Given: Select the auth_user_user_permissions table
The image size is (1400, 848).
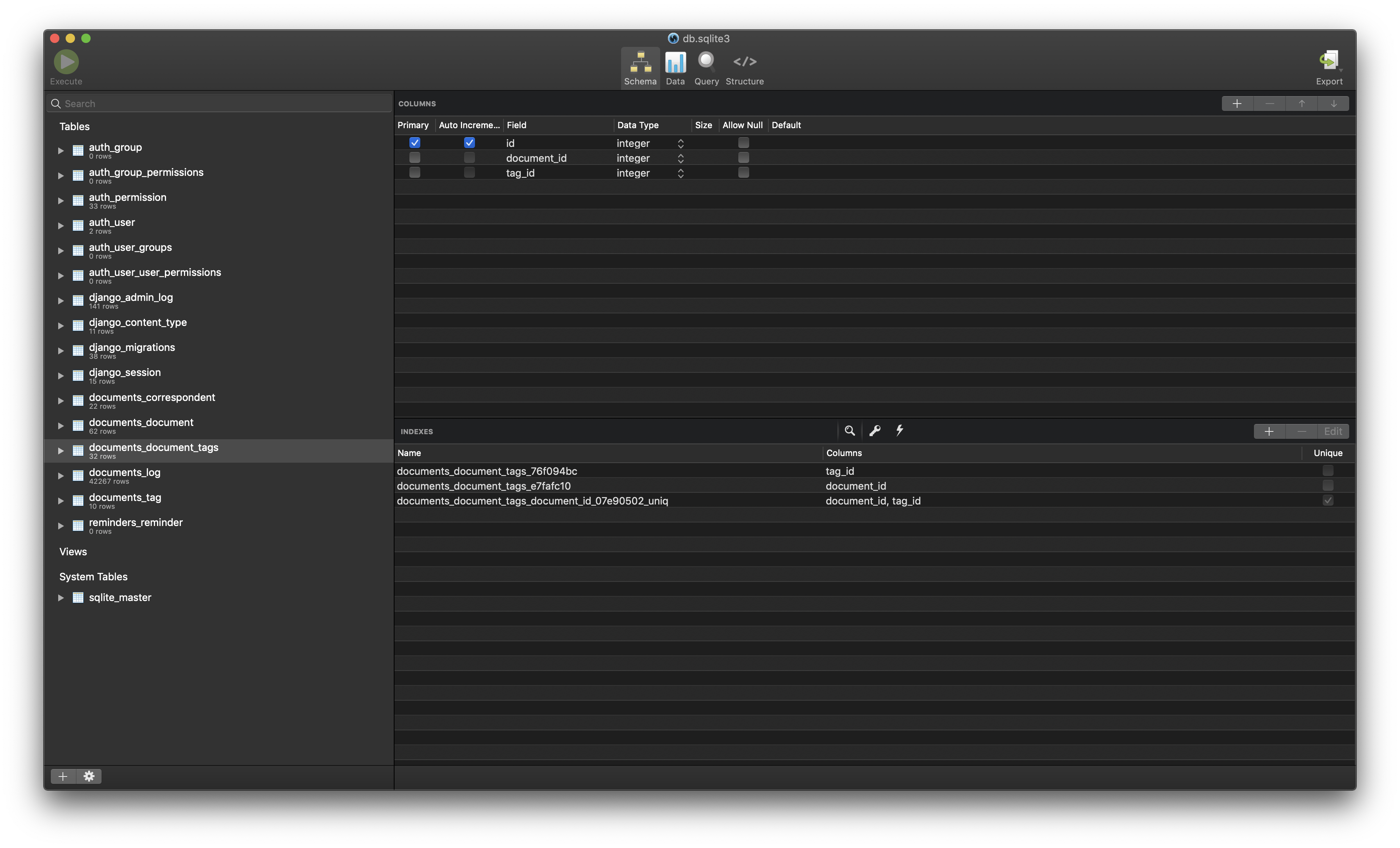Looking at the screenshot, I should (x=219, y=276).
